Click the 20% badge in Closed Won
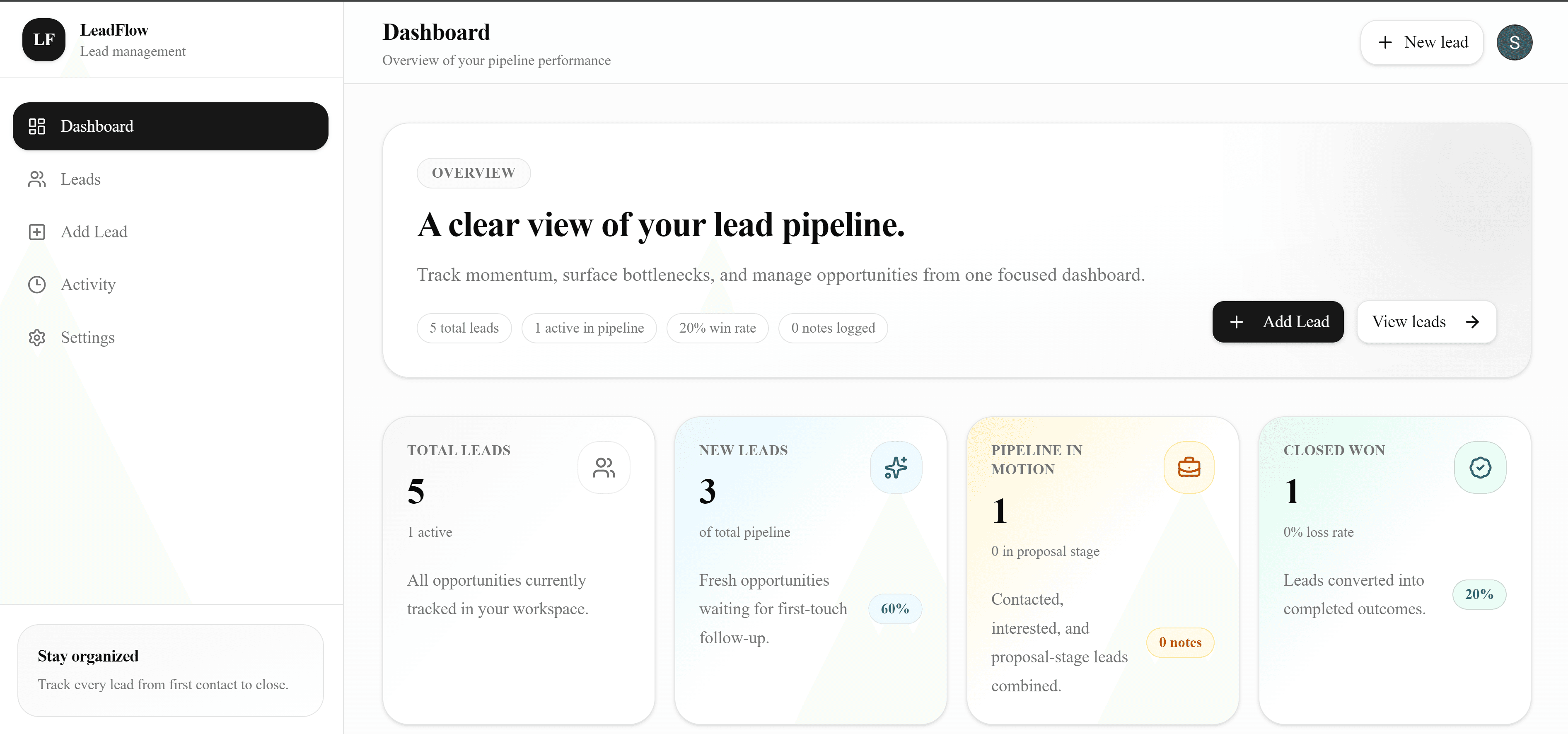 (x=1479, y=595)
